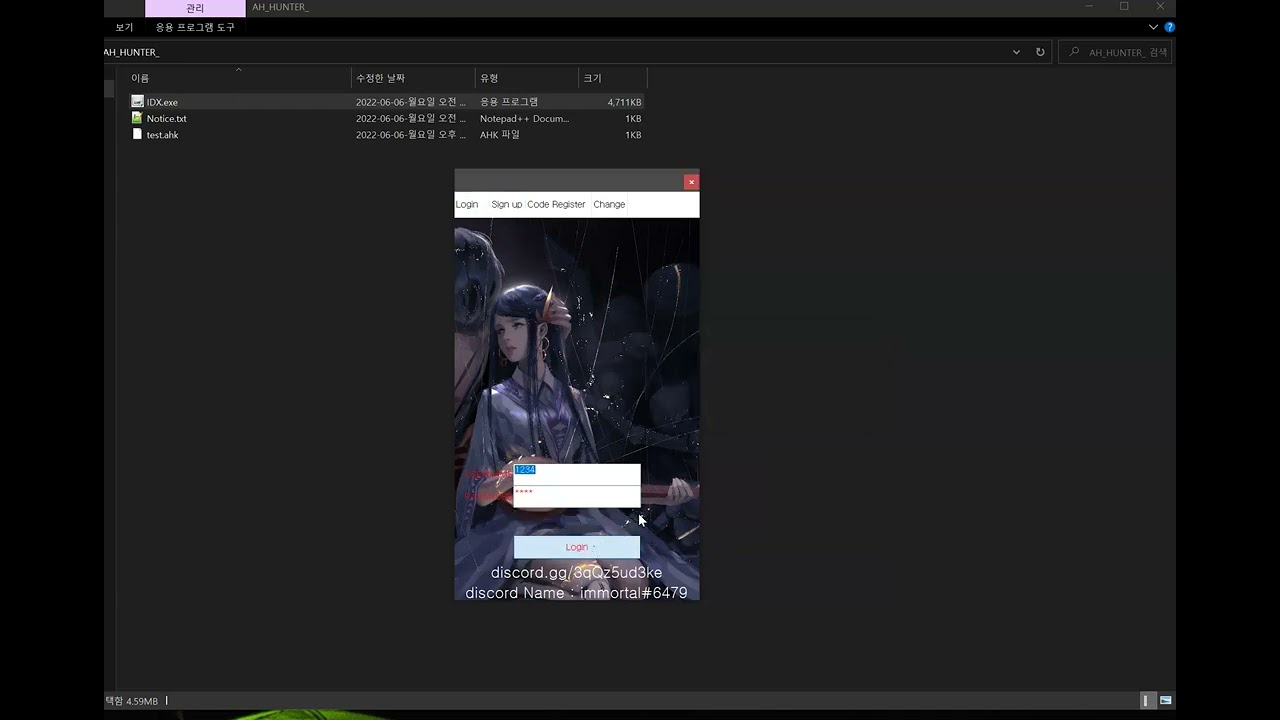Click the AH_HUNTER_ search box
The image size is (1280, 720).
pos(1116,52)
